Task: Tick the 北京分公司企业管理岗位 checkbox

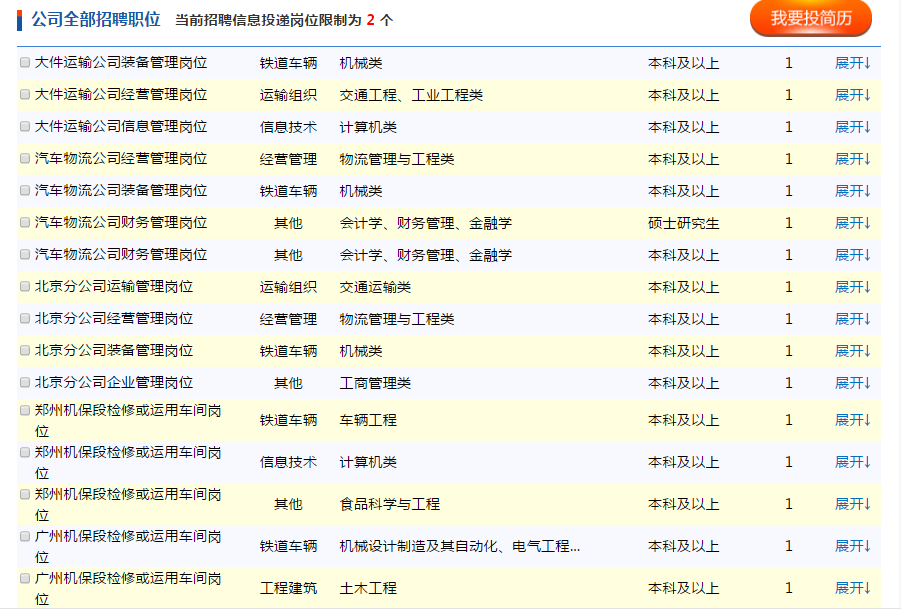Action: pos(25,383)
